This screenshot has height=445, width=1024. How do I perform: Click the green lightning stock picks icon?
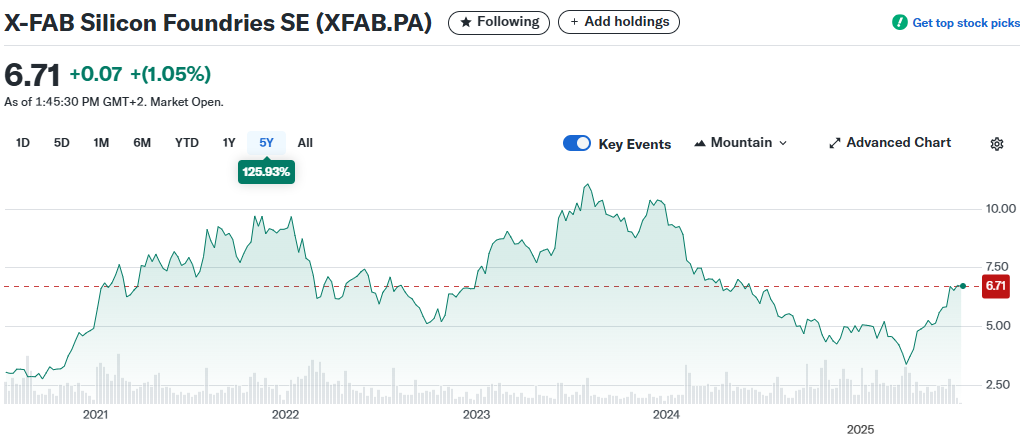pyautogui.click(x=900, y=22)
